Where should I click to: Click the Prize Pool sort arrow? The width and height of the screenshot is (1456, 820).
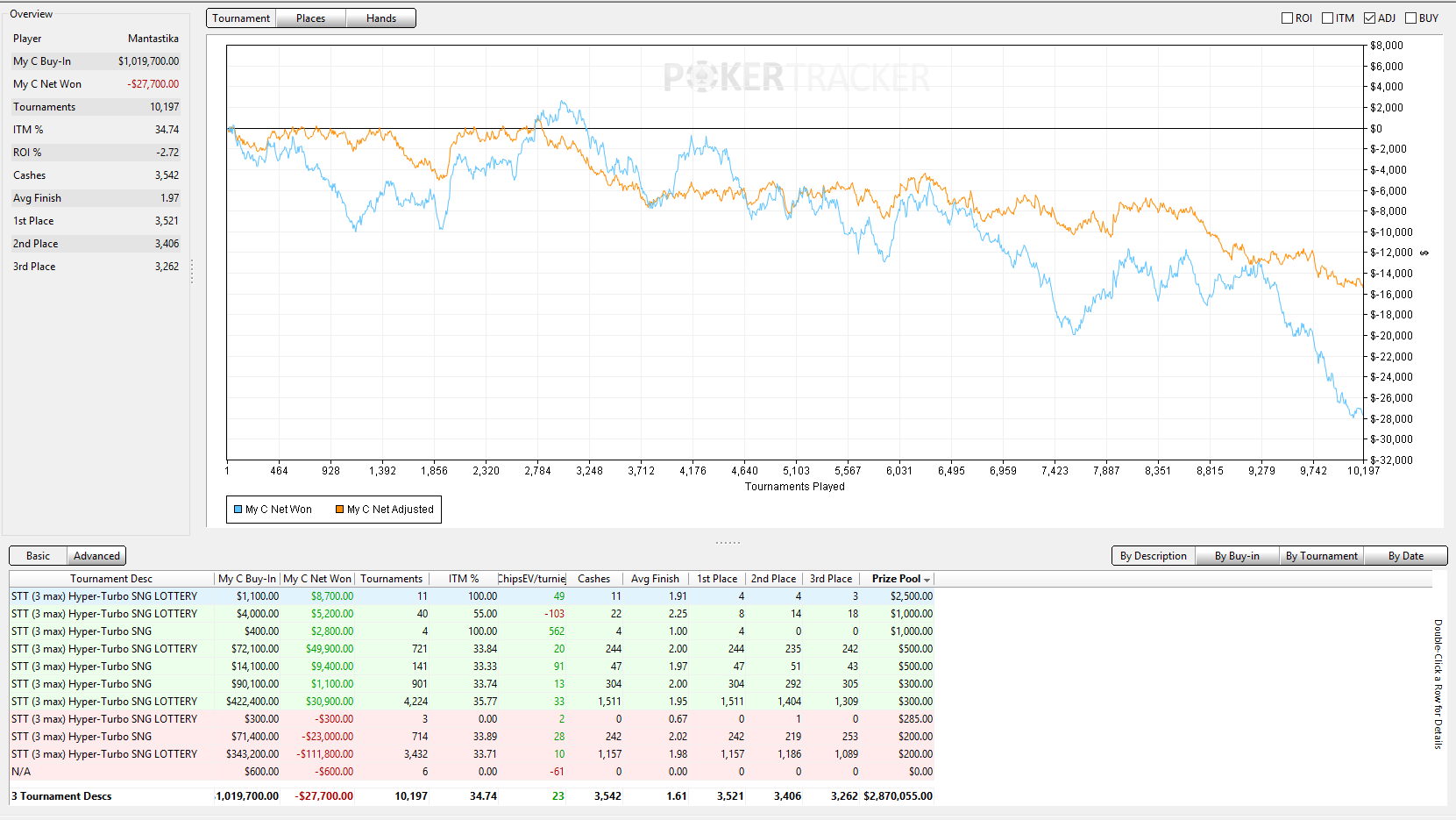(x=927, y=580)
